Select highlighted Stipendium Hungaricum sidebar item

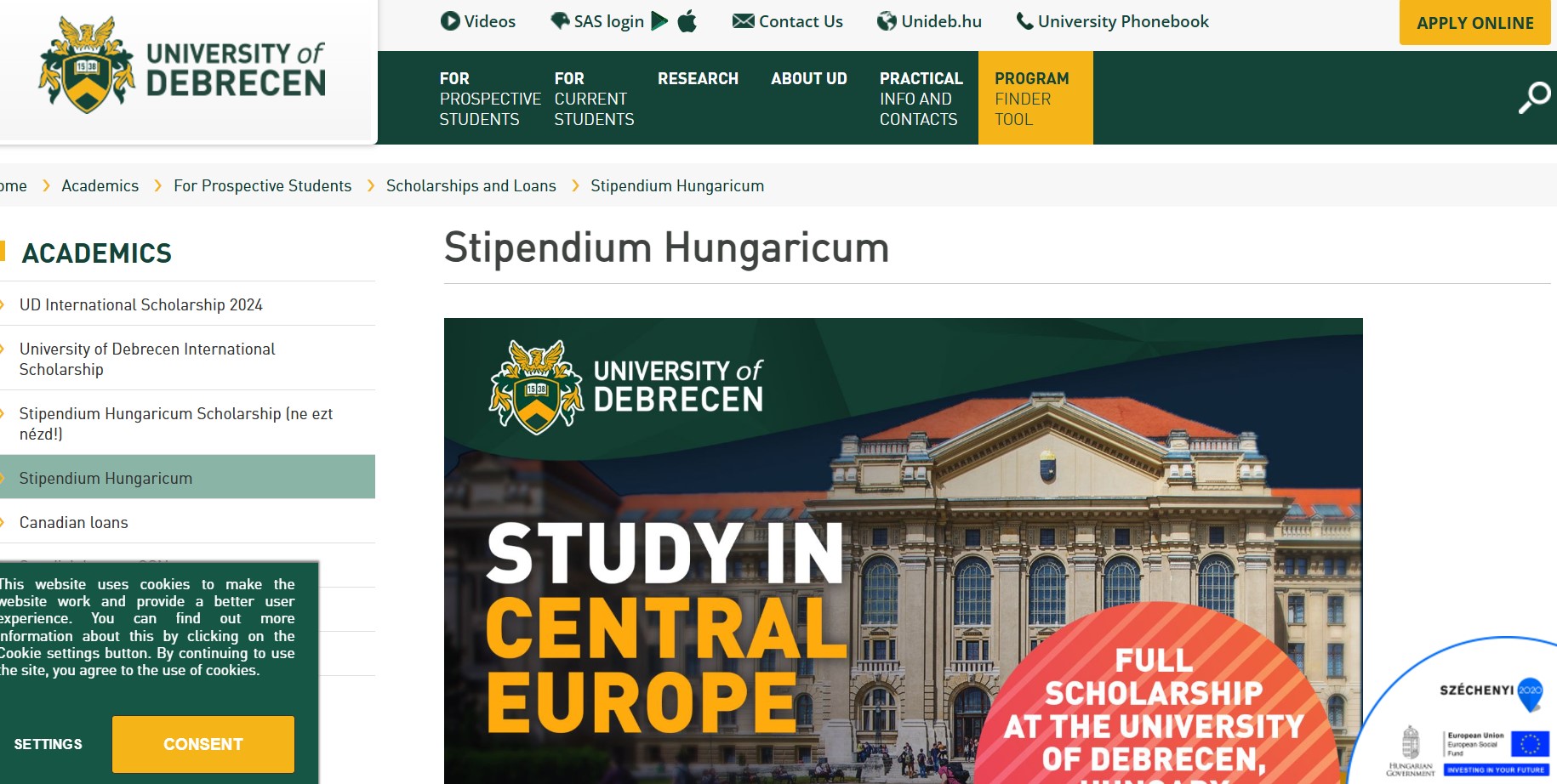click(187, 477)
